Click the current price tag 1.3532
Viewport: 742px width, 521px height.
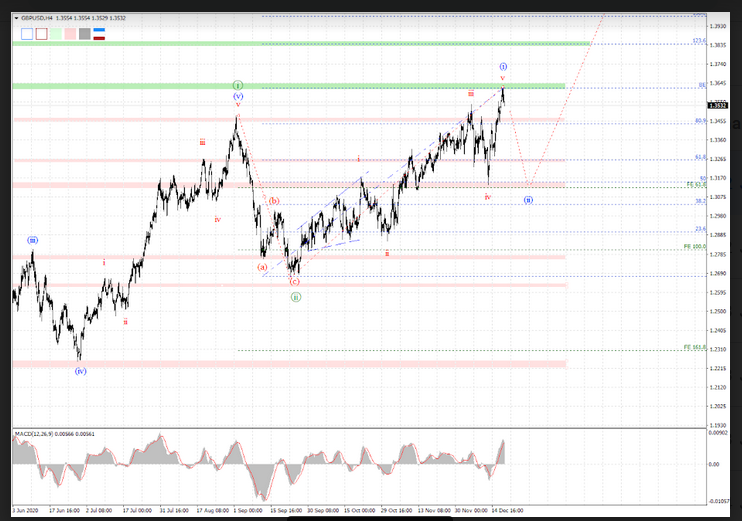(716, 105)
